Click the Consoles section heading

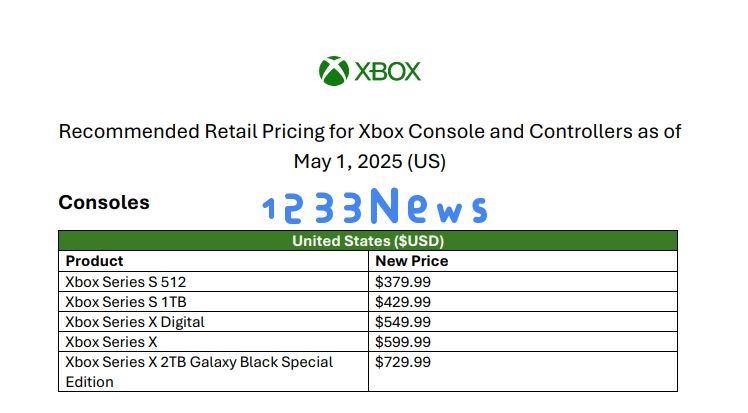[104, 202]
